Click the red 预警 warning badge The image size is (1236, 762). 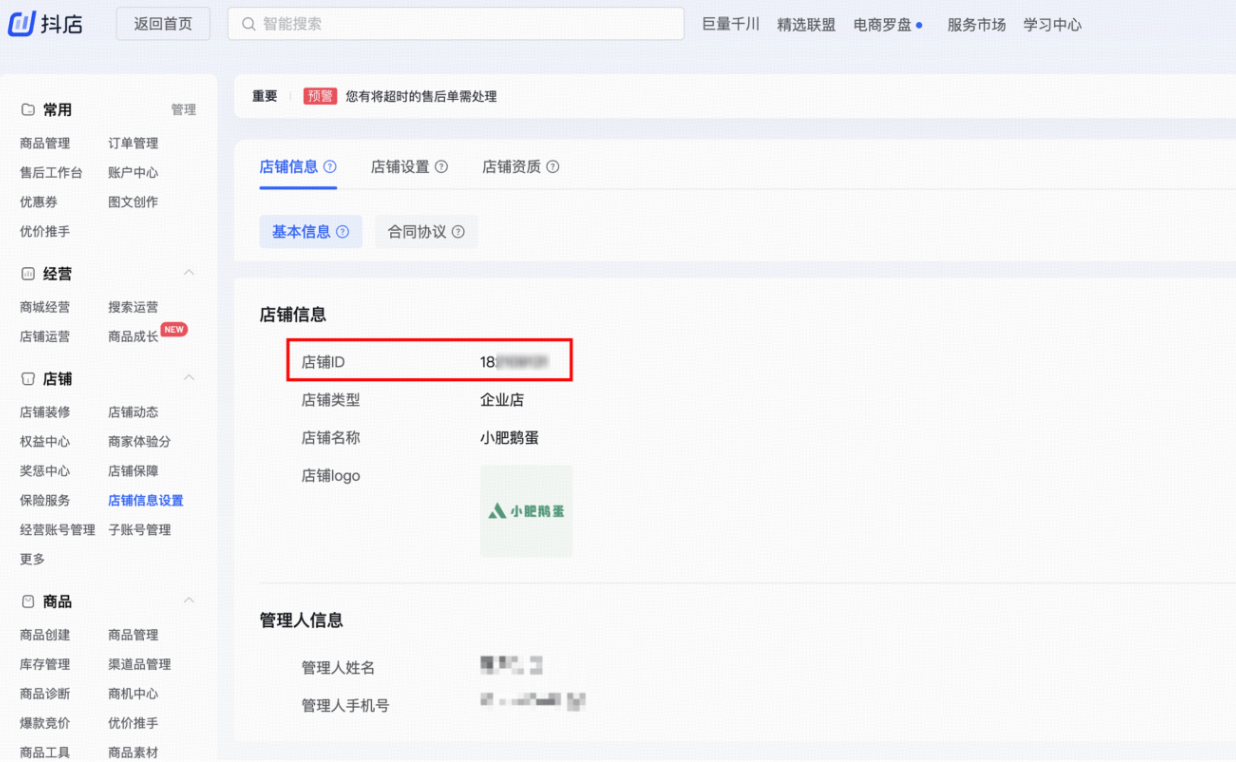coord(319,96)
